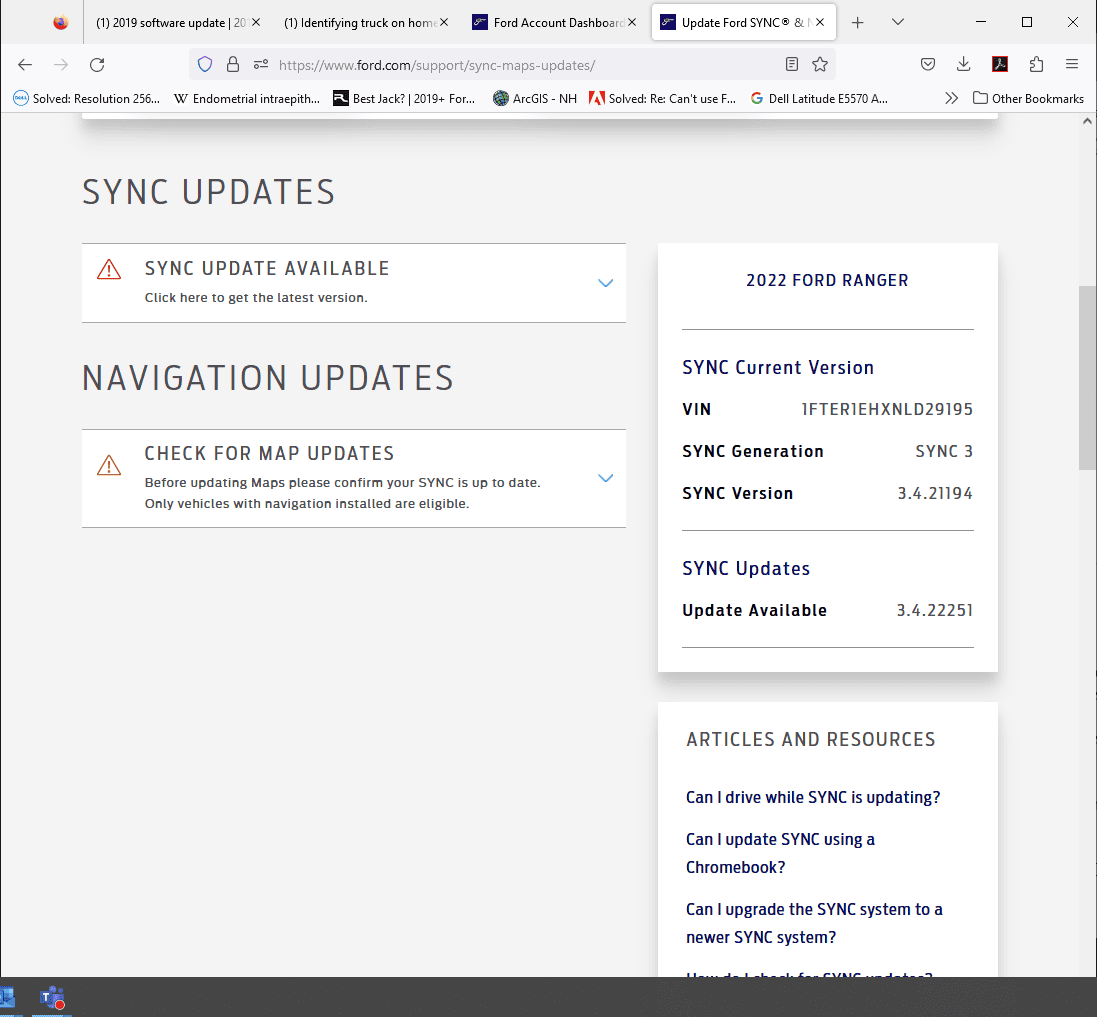Open the Firefox hamburger application menu
This screenshot has height=1017, width=1097.
pos(1072,64)
